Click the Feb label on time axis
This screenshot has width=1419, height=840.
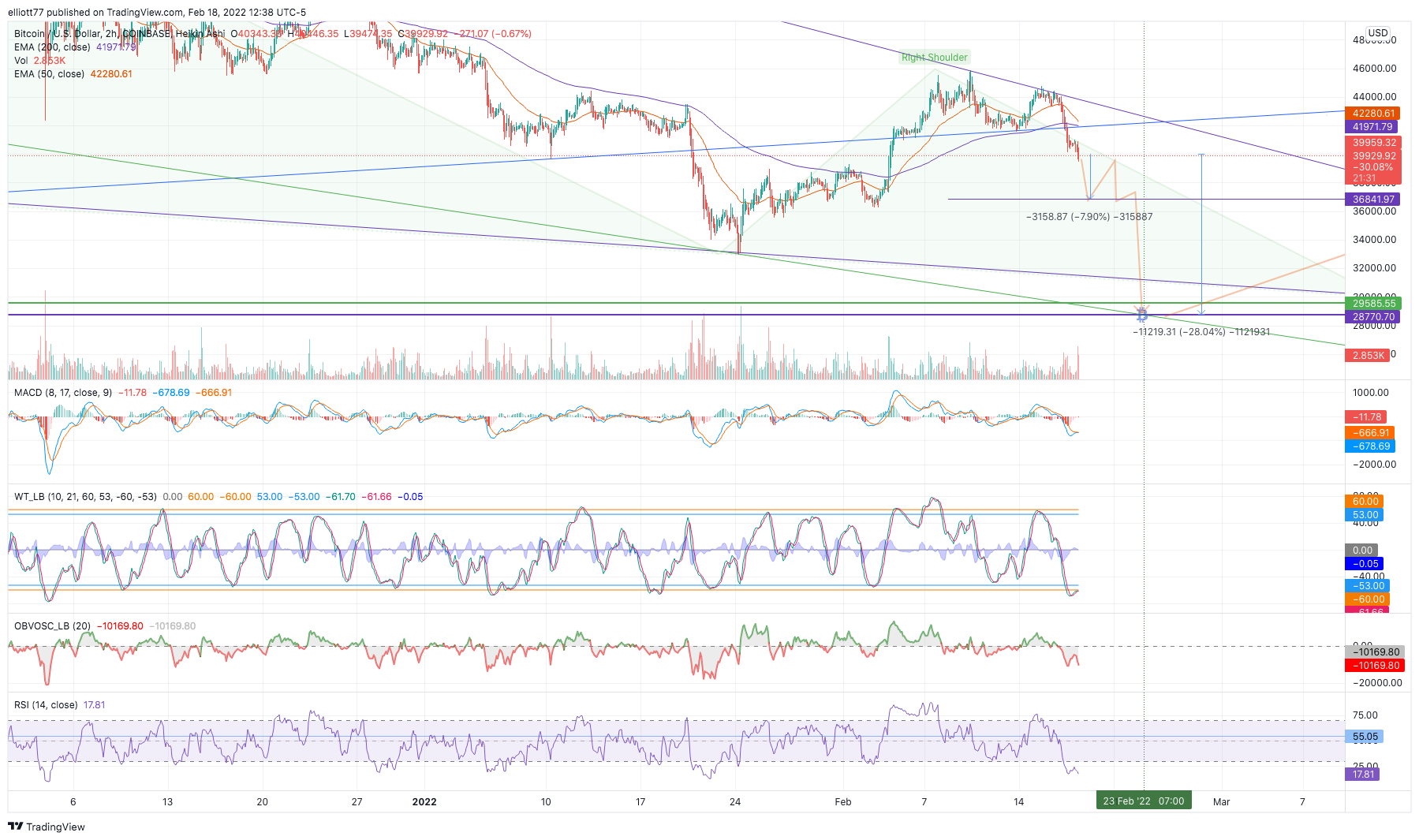[x=843, y=801]
